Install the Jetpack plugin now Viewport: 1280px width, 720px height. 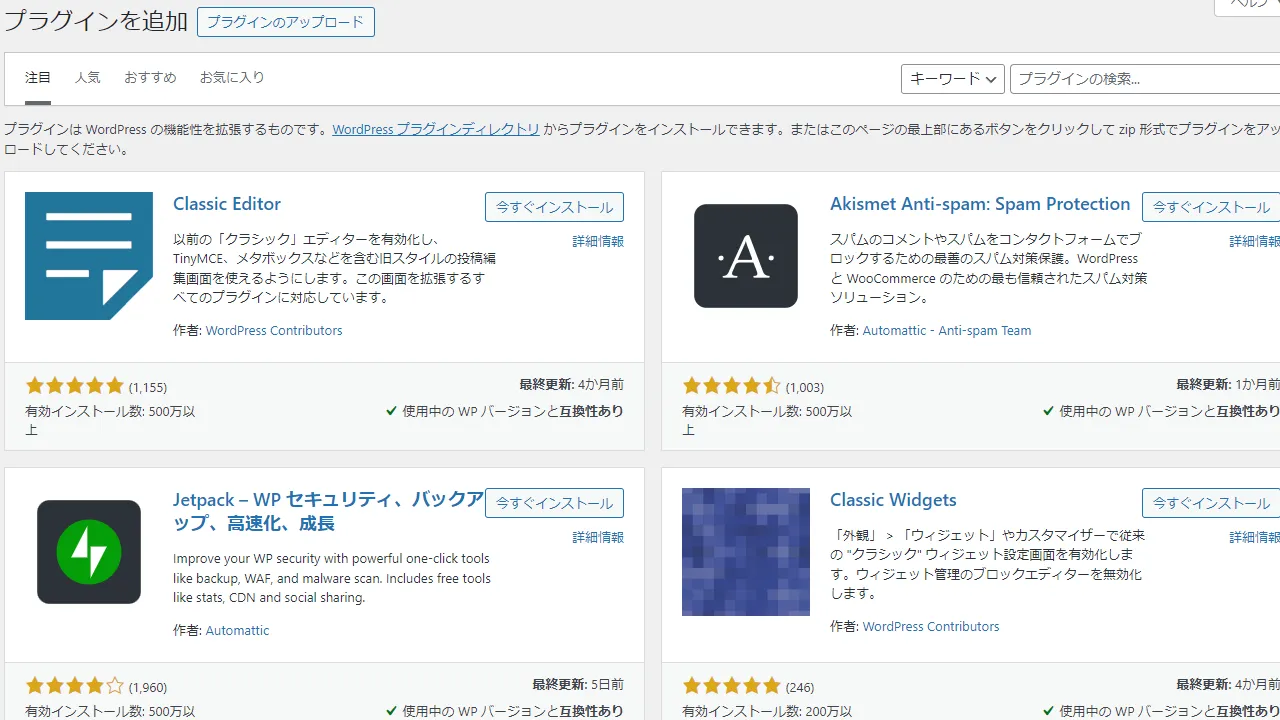554,503
